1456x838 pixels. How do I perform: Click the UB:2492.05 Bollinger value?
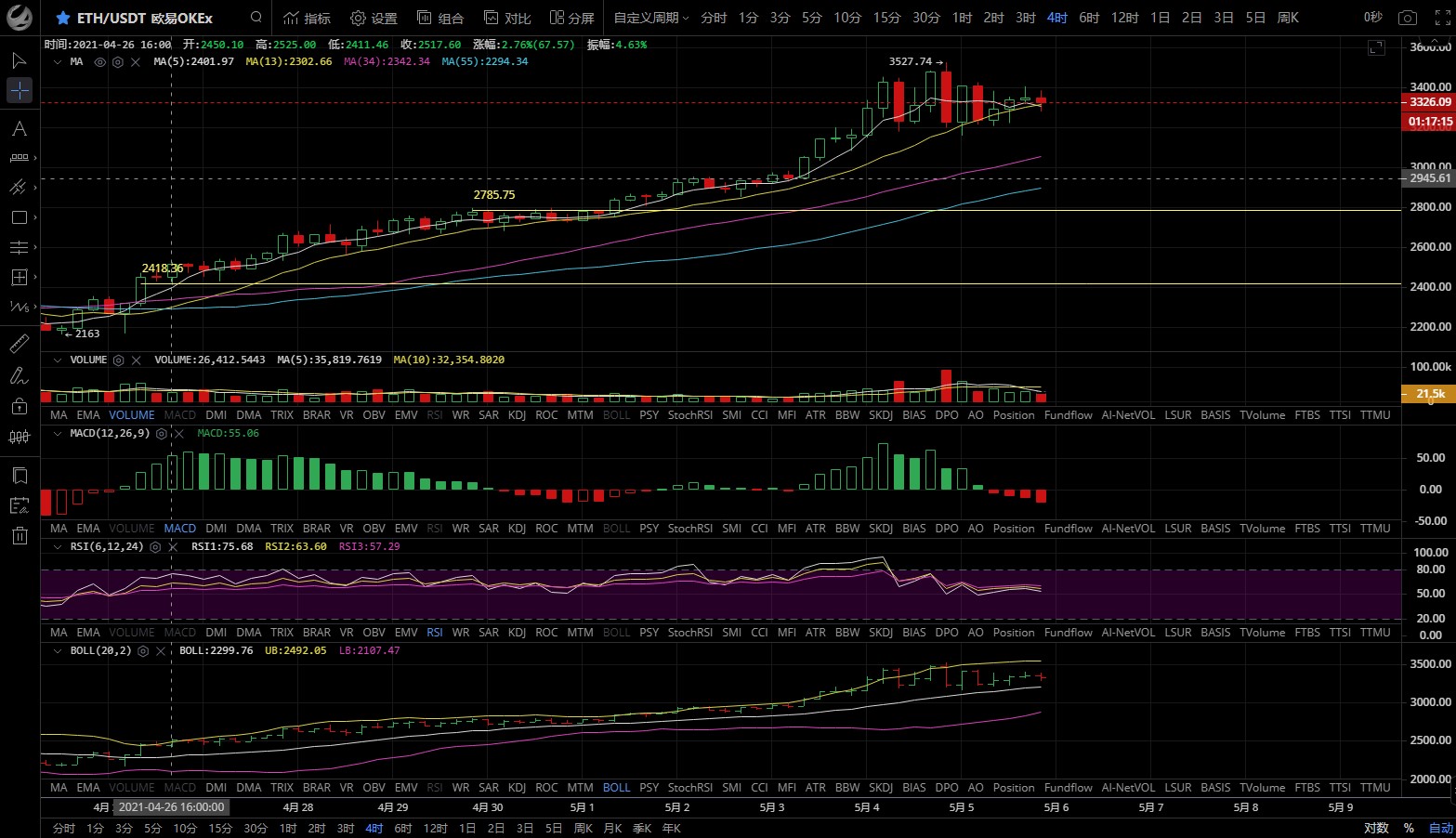click(295, 651)
